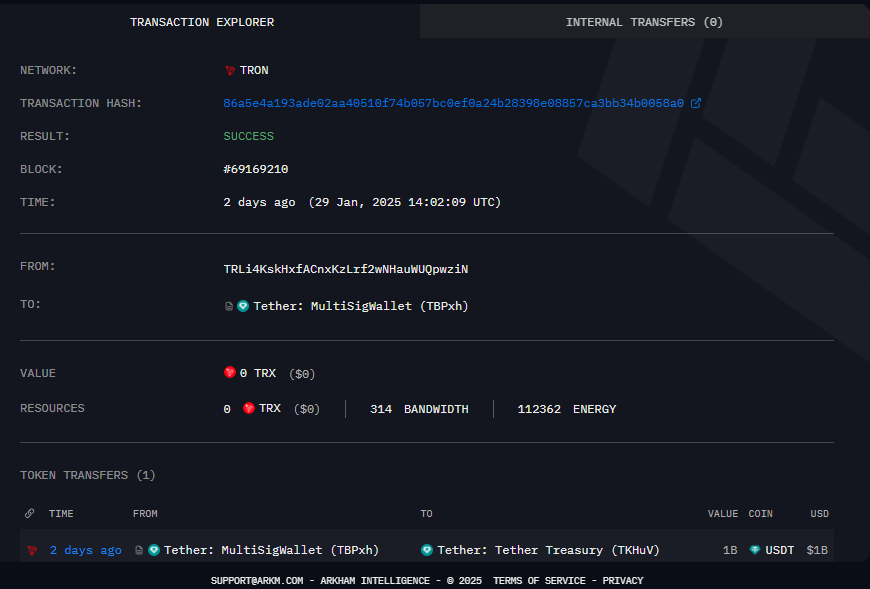Click the TOKEN TRANSFERS (1) heading
The height and width of the screenshot is (589, 870).
point(88,475)
